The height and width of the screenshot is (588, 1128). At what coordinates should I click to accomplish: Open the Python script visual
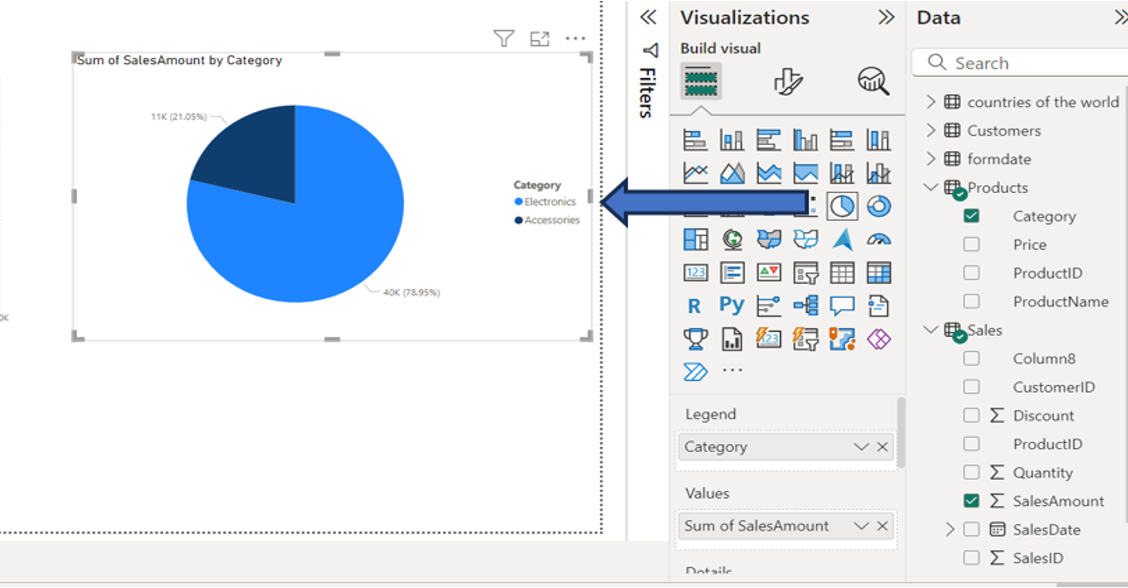click(731, 305)
